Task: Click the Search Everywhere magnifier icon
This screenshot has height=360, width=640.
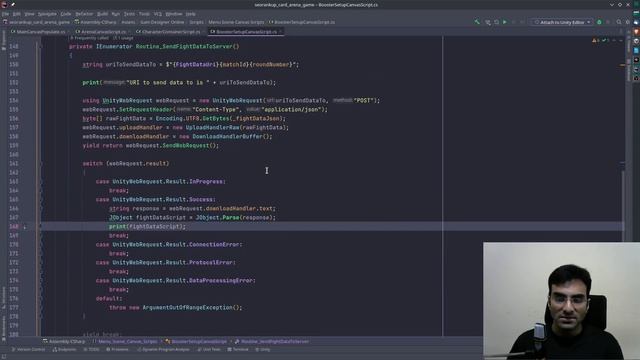Action: (x=619, y=22)
